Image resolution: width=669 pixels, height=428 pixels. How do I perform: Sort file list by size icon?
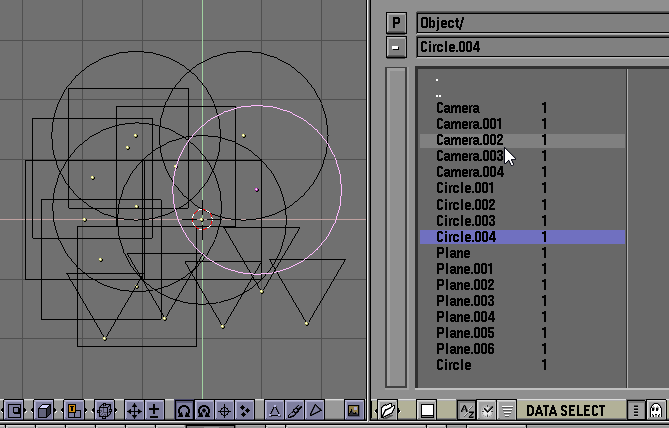tap(507, 411)
